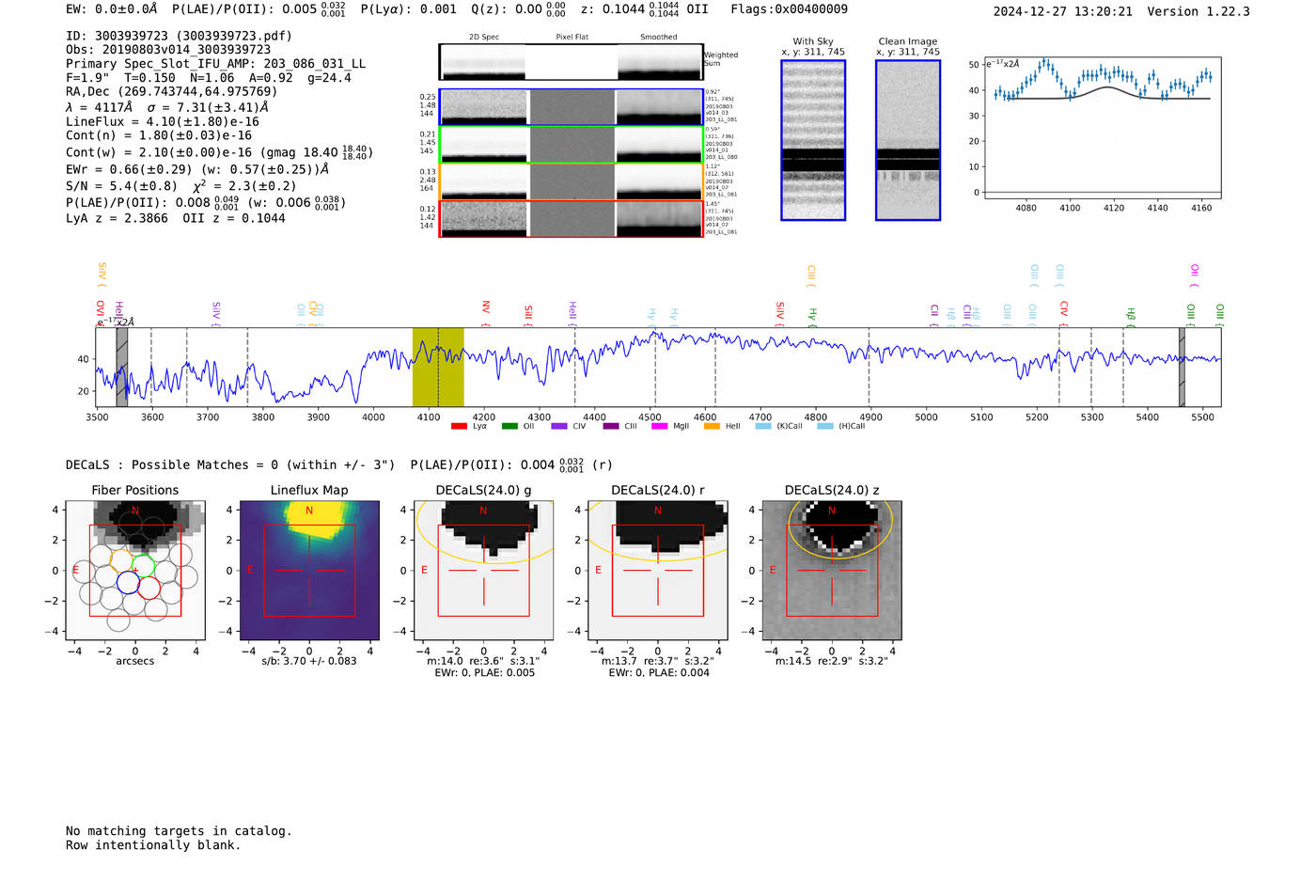This screenshot has width=1316, height=896.
Task: Click the 2024-12-27 timestamp
Action: [x=1062, y=12]
